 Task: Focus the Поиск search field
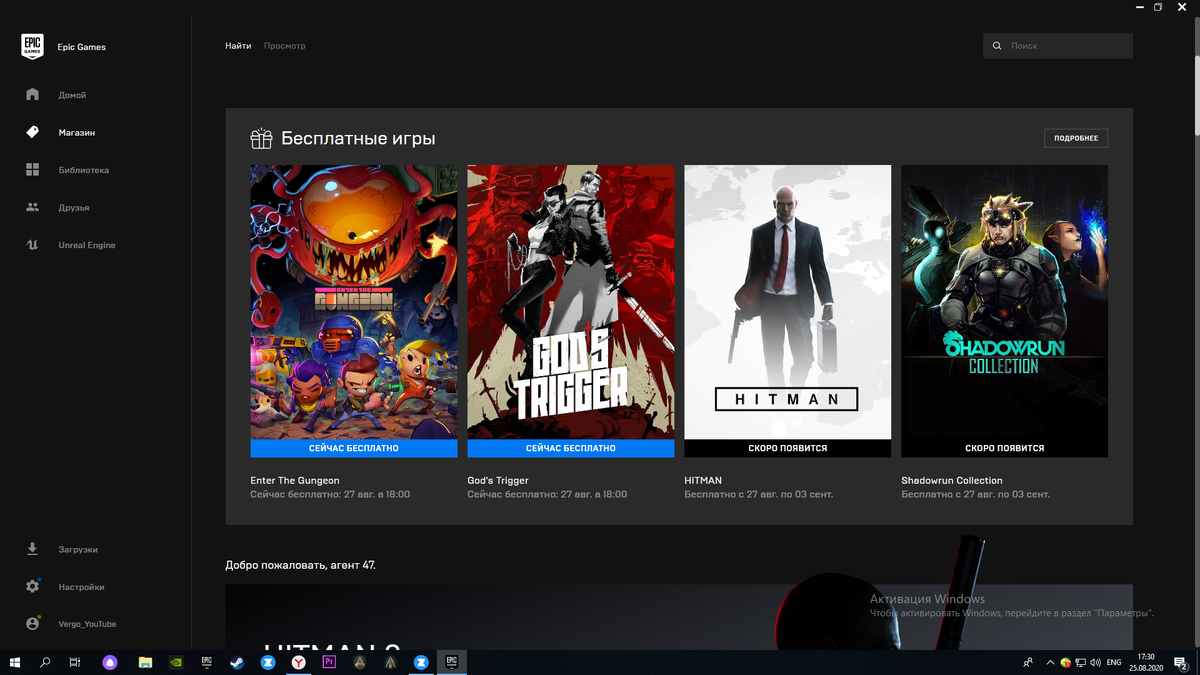coord(1058,46)
